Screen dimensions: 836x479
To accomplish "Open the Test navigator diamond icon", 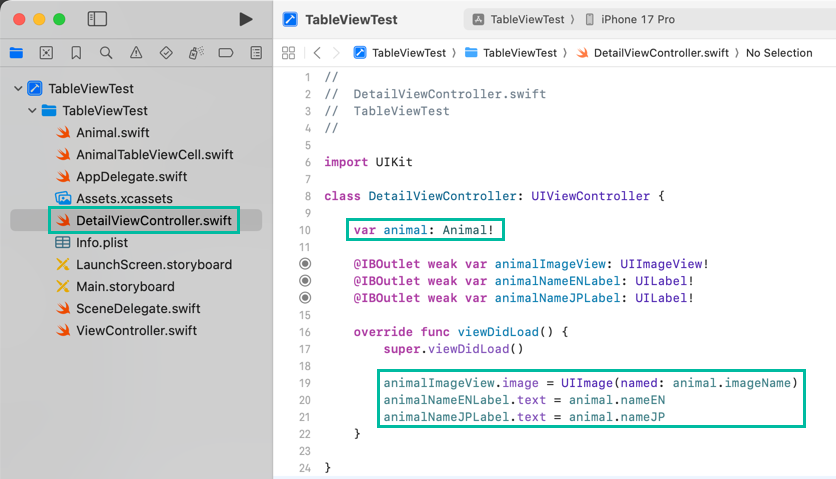I will point(166,53).
